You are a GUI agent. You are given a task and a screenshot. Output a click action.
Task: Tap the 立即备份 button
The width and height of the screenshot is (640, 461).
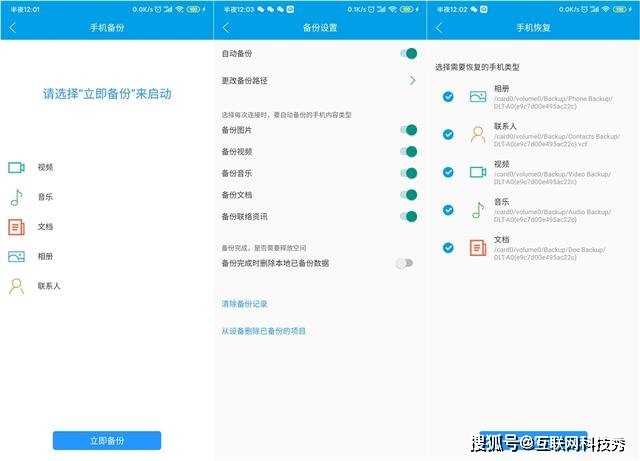click(x=107, y=441)
